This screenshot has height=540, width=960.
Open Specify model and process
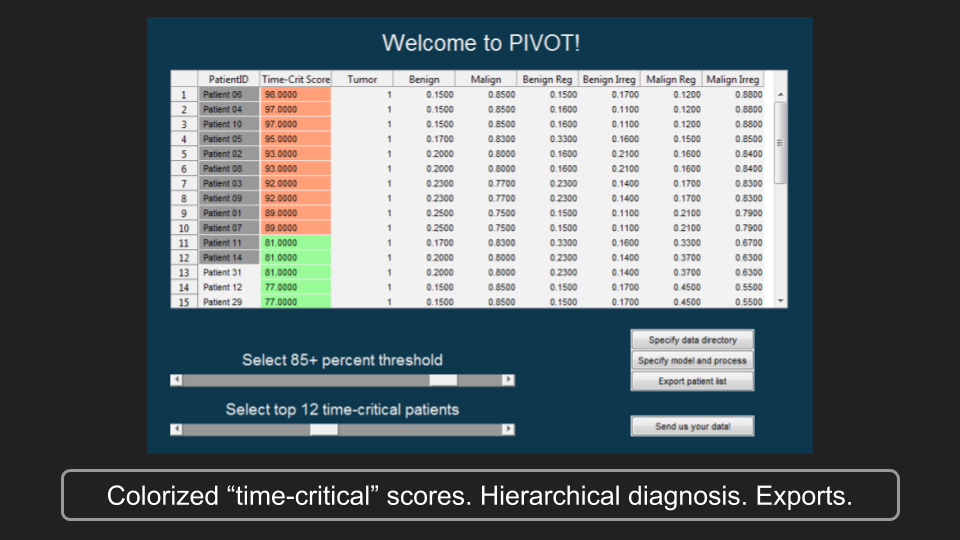coord(692,361)
